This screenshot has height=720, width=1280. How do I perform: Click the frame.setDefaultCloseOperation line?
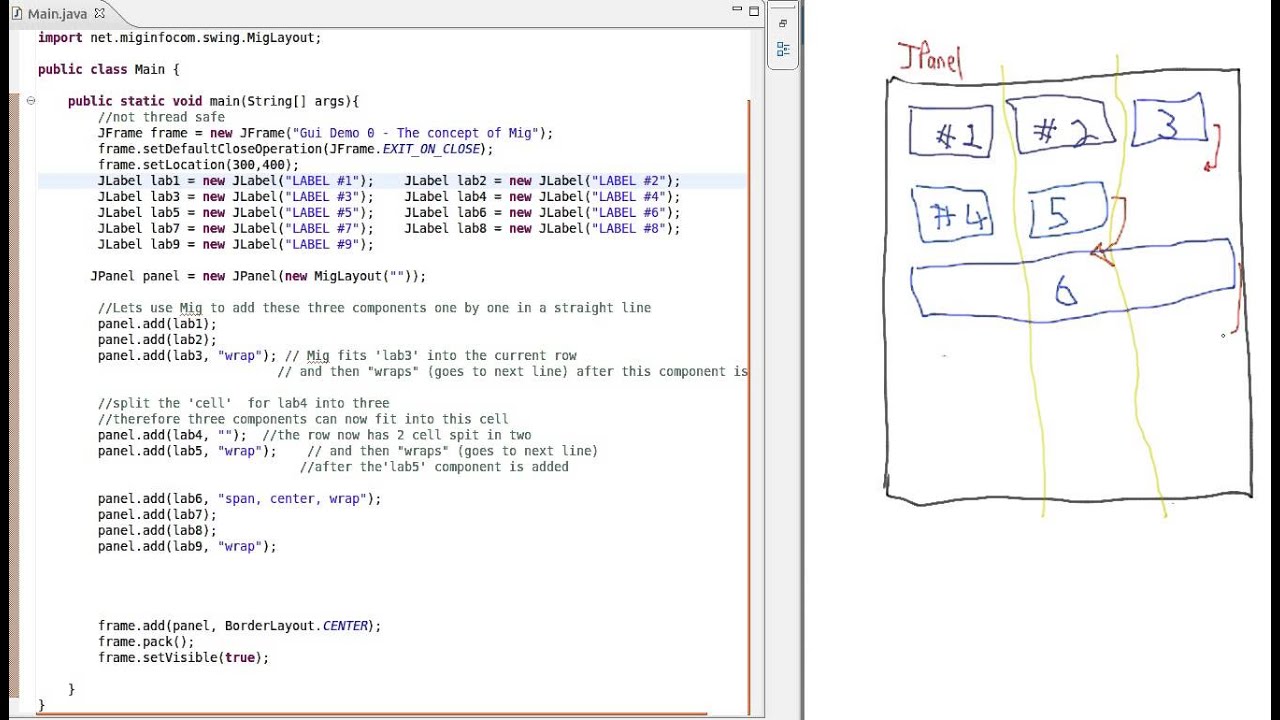click(296, 149)
